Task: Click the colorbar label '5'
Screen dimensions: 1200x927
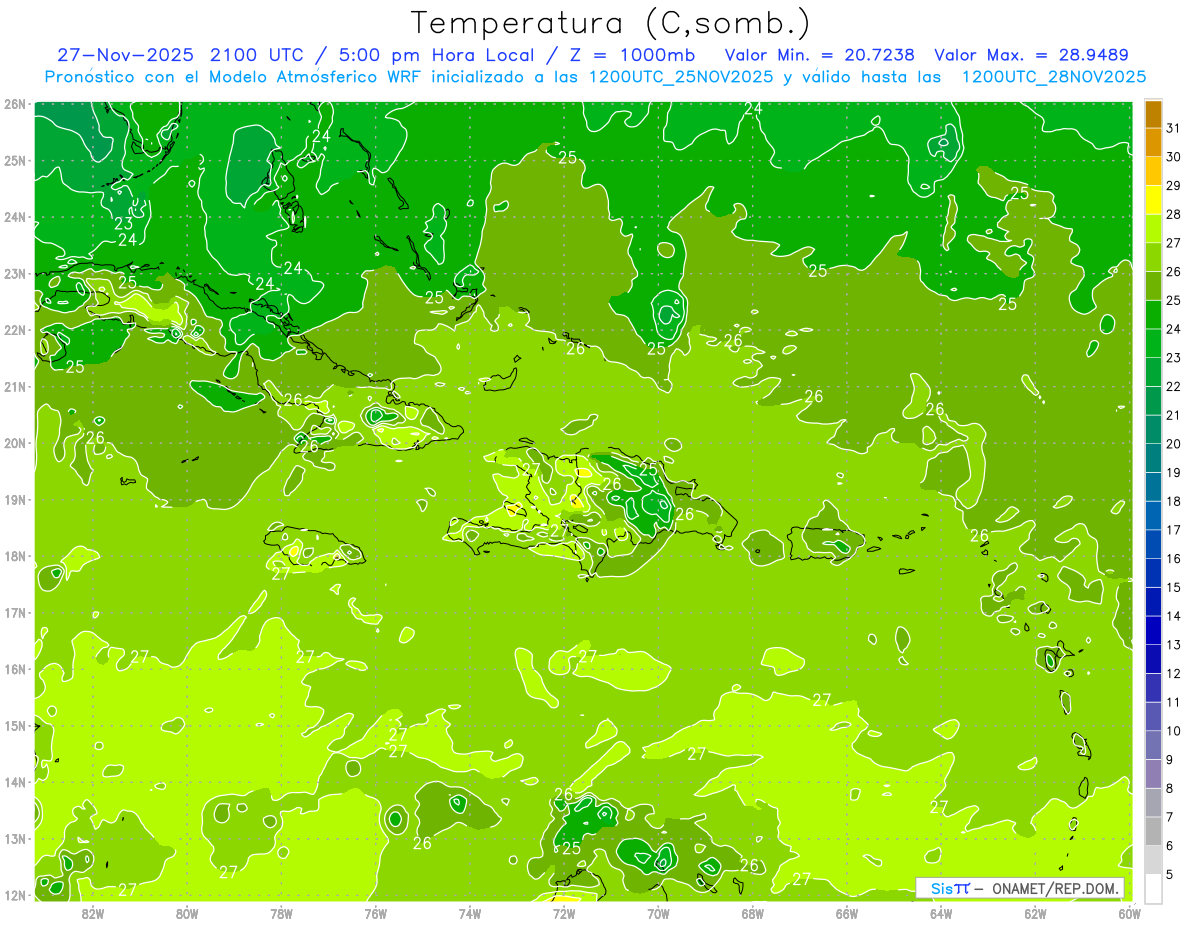Action: 1171,874
